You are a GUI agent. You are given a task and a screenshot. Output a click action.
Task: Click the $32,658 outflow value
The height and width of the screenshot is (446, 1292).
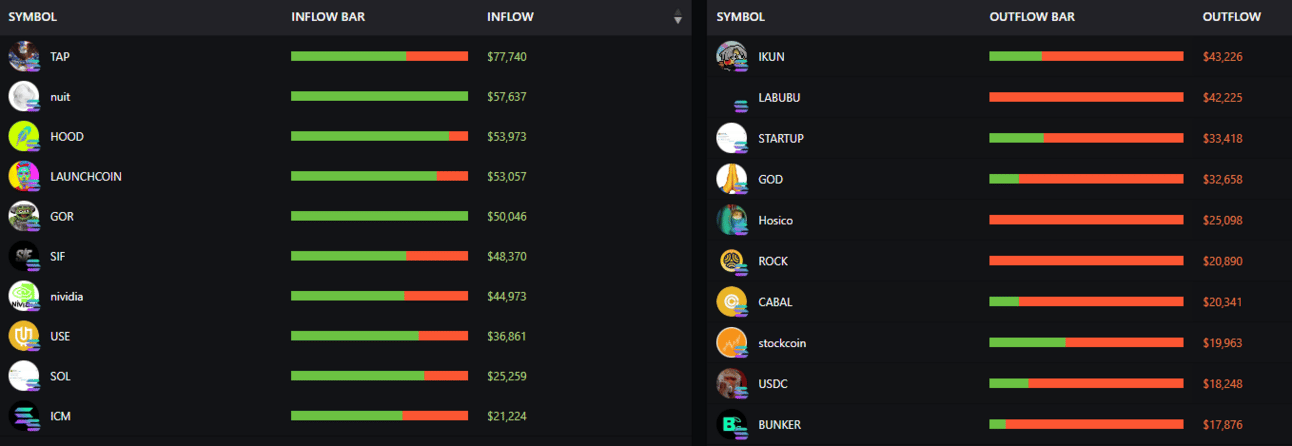point(1223,180)
